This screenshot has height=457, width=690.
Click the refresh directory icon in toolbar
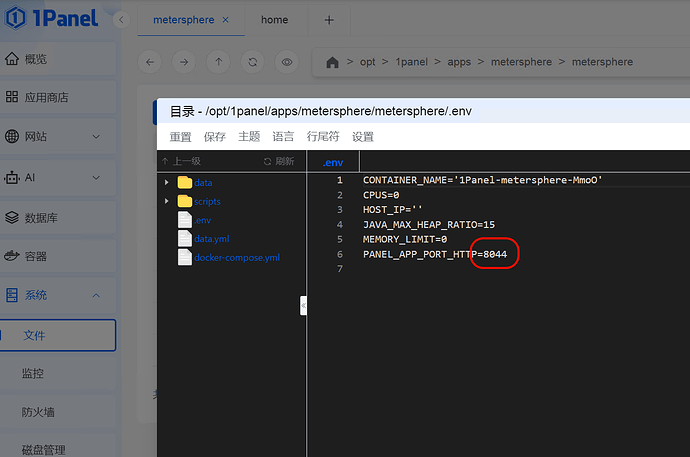(x=253, y=62)
